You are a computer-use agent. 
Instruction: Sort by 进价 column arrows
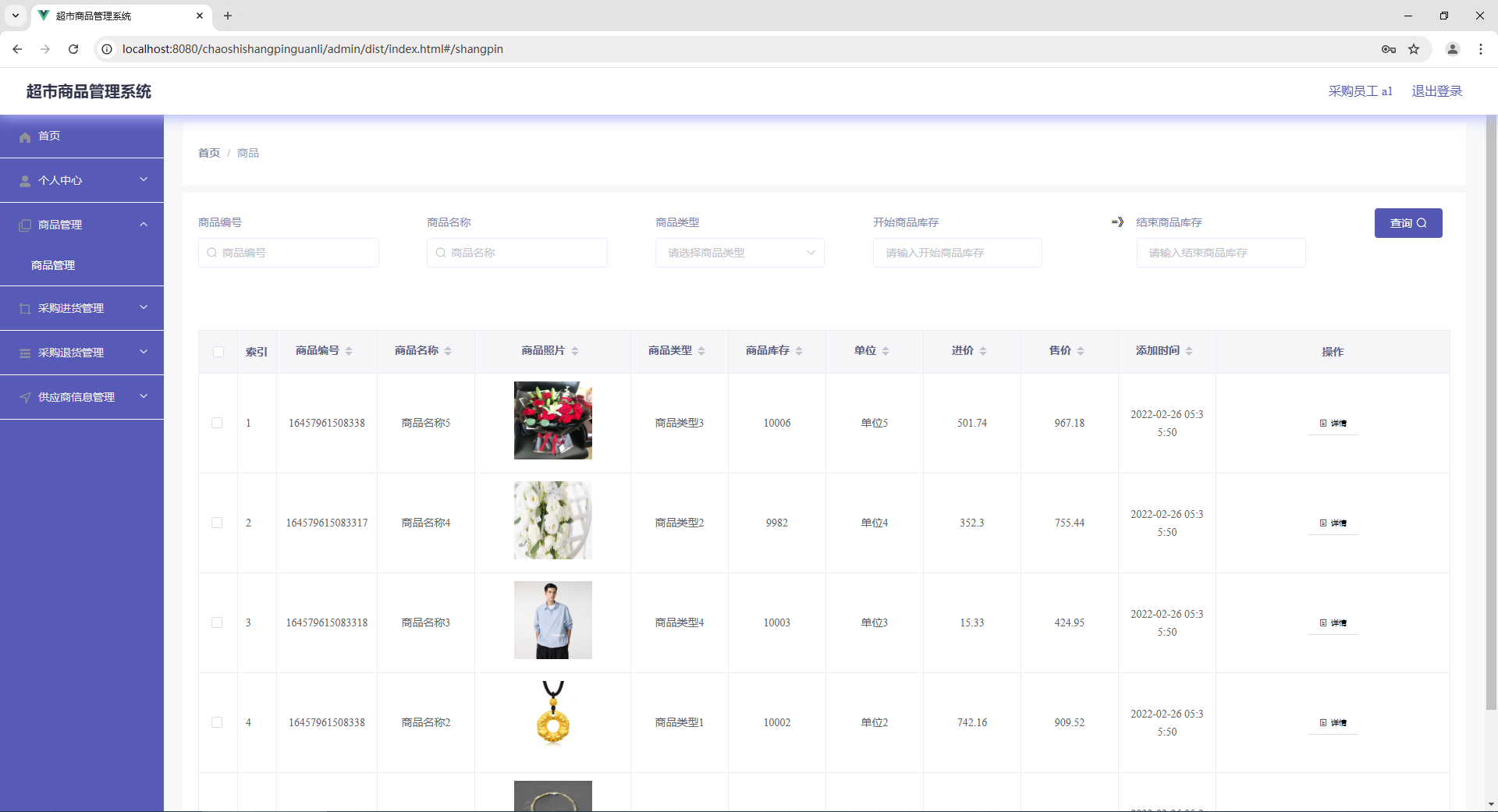tap(983, 351)
